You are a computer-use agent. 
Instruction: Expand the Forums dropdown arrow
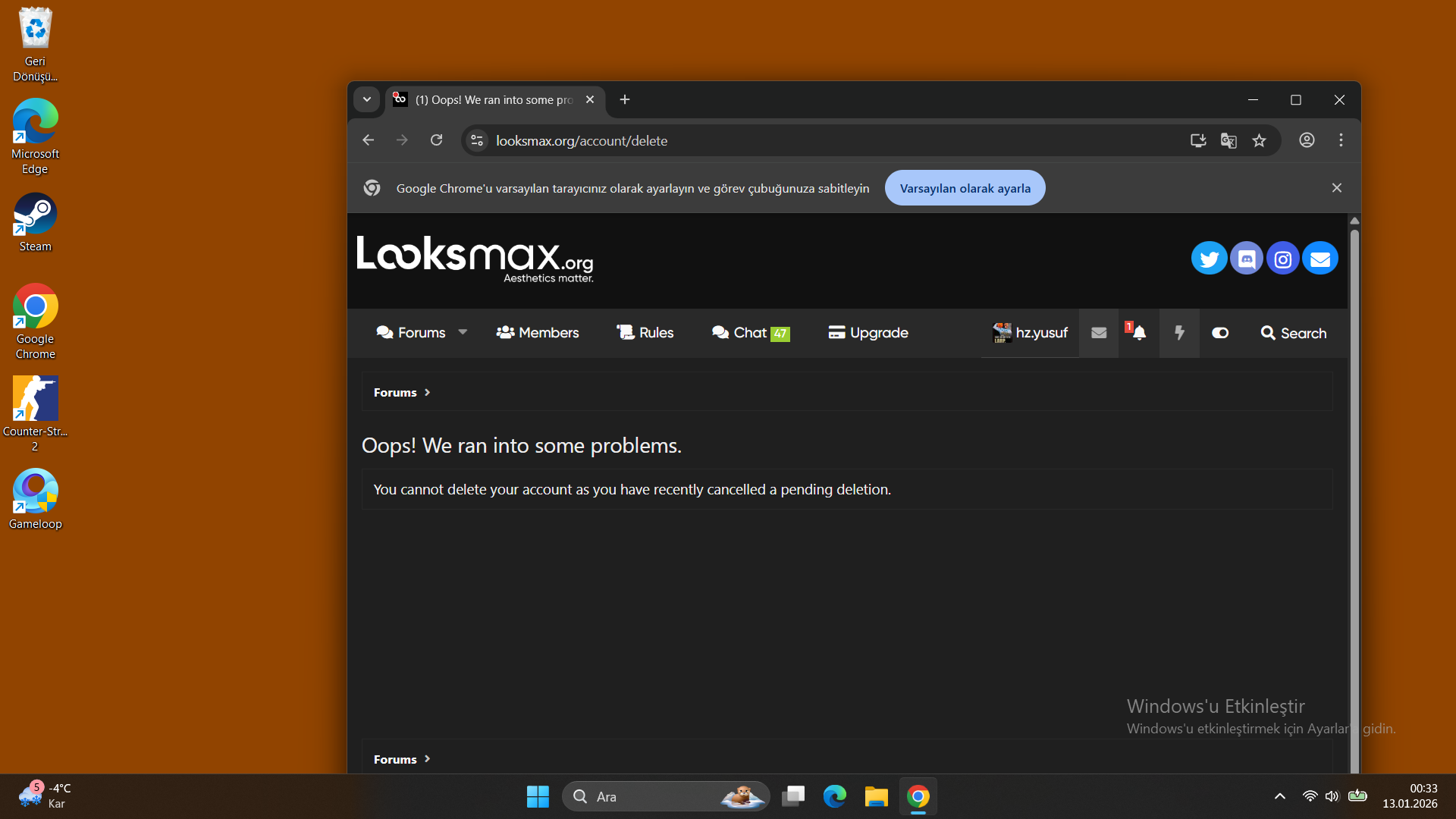463,332
